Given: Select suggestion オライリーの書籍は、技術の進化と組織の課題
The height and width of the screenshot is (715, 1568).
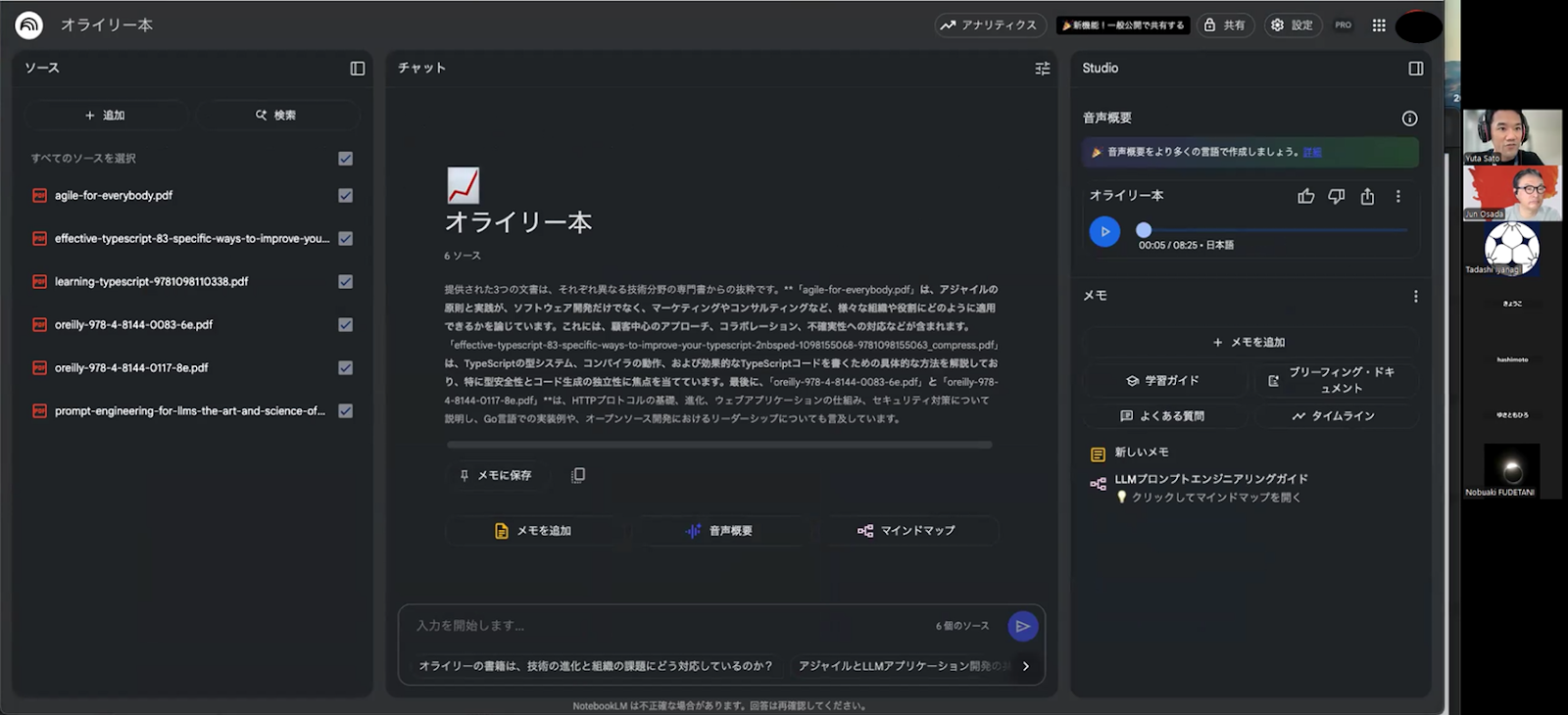Looking at the screenshot, I should tap(596, 666).
